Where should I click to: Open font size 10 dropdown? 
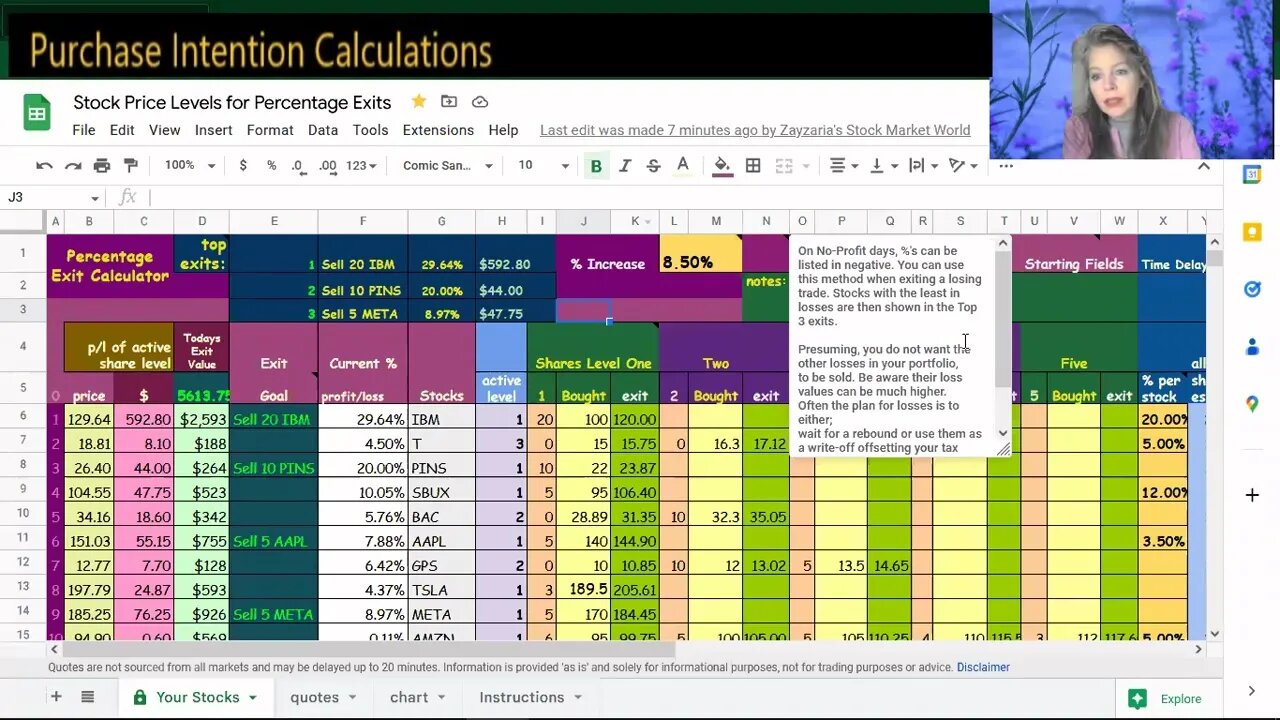(543, 166)
